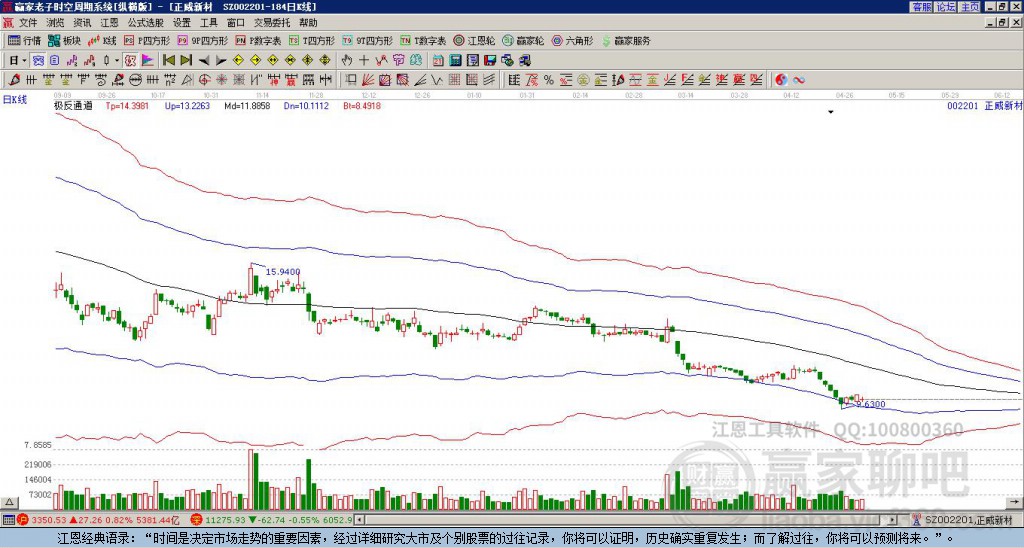Select the red pencil drawing tool
The width and height of the screenshot is (1024, 548).
coord(14,80)
